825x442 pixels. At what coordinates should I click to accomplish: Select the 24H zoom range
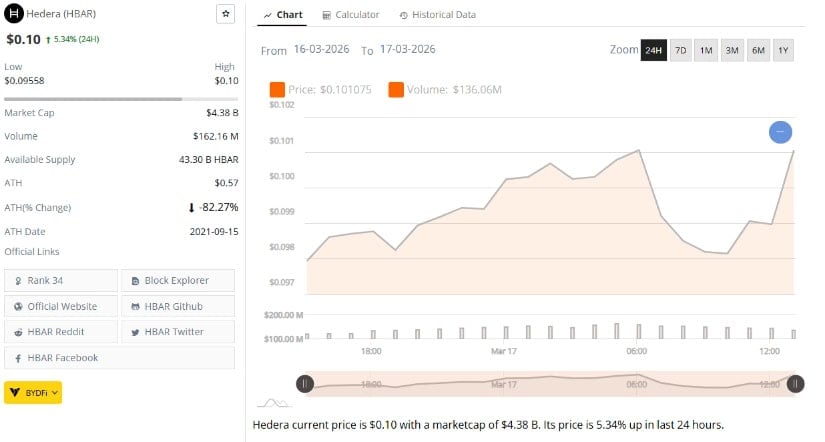tap(654, 50)
